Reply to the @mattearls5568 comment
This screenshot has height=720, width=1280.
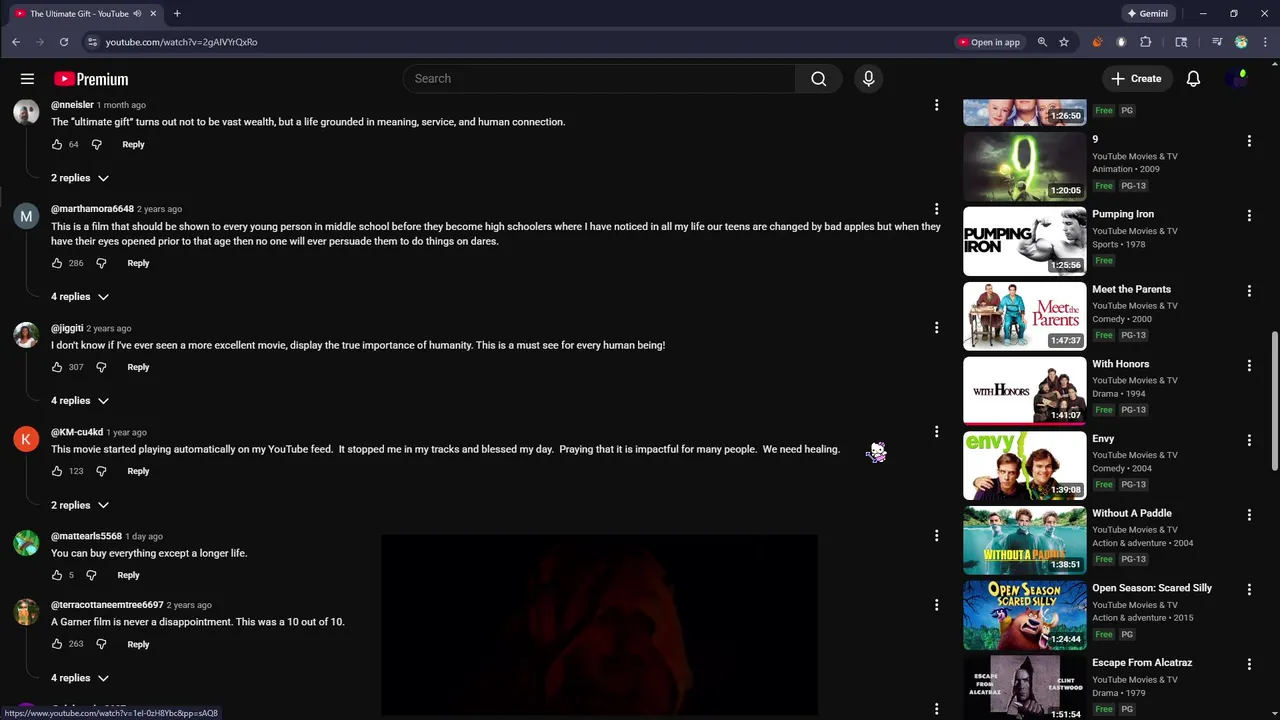pyautogui.click(x=128, y=575)
